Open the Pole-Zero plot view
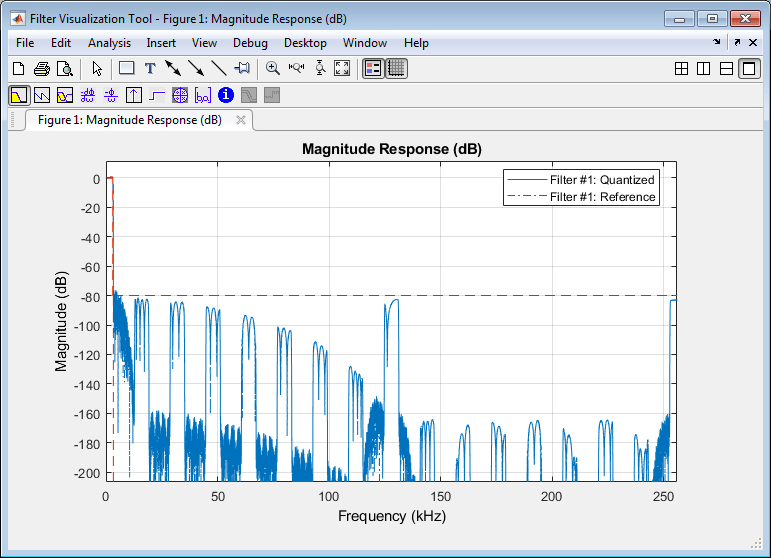 tap(180, 96)
